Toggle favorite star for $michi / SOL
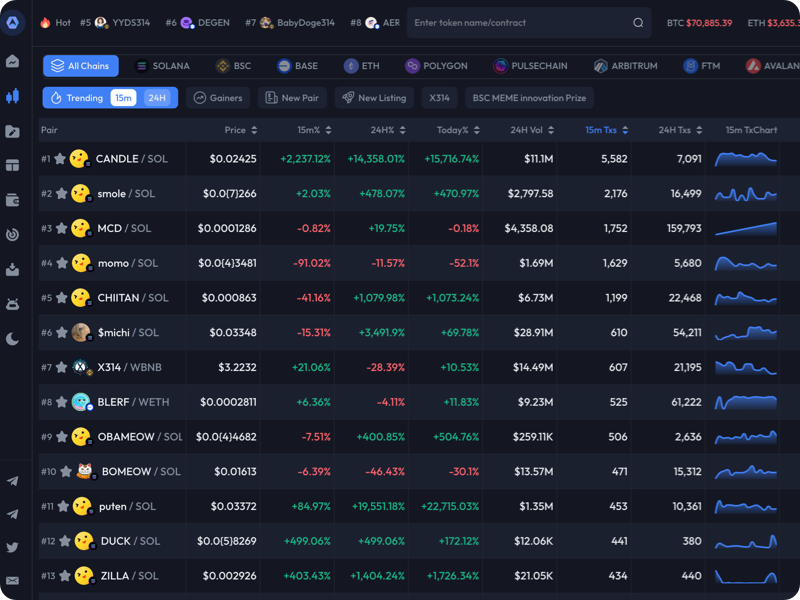Image resolution: width=800 pixels, height=600 pixels. coord(61,333)
